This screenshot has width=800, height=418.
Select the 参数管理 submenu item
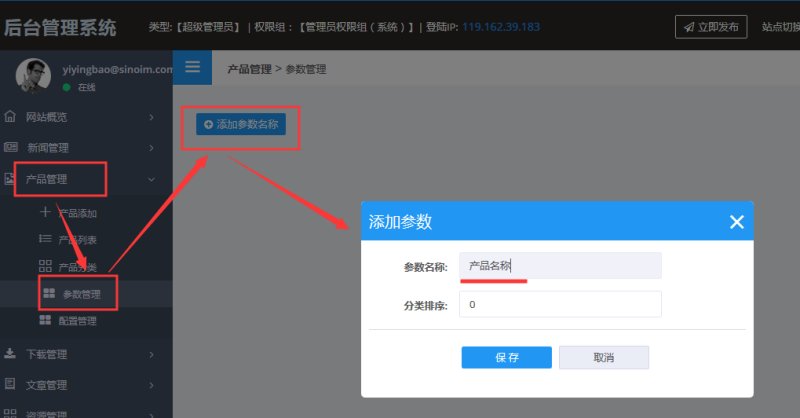pyautogui.click(x=82, y=294)
